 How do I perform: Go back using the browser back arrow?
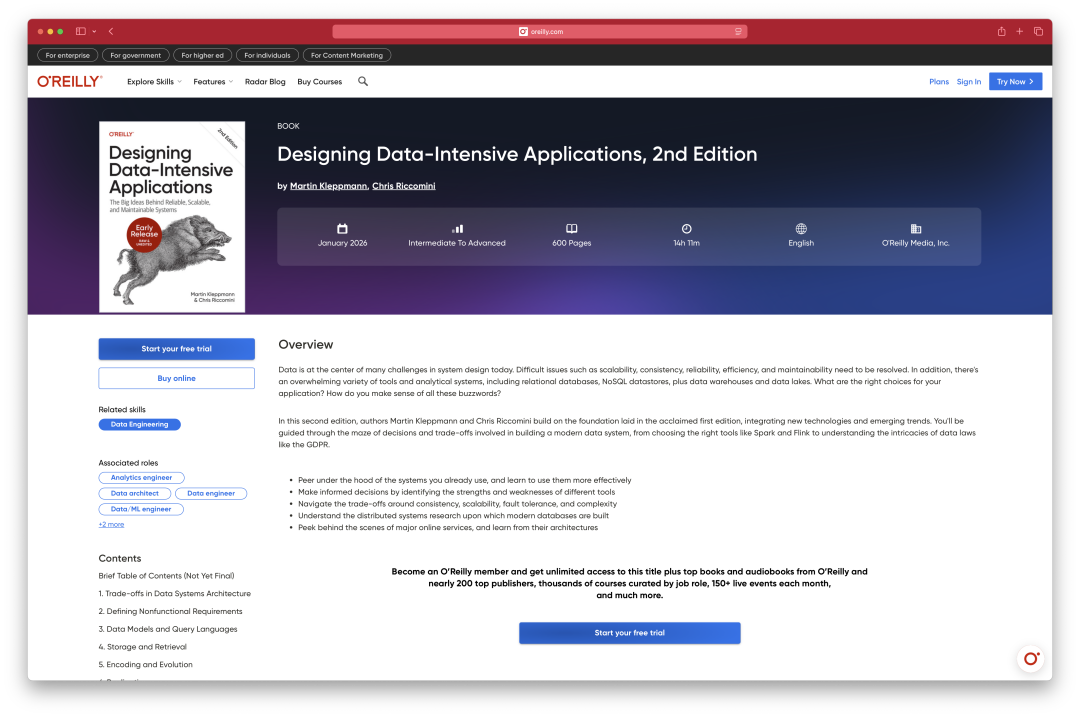pyautogui.click(x=111, y=31)
